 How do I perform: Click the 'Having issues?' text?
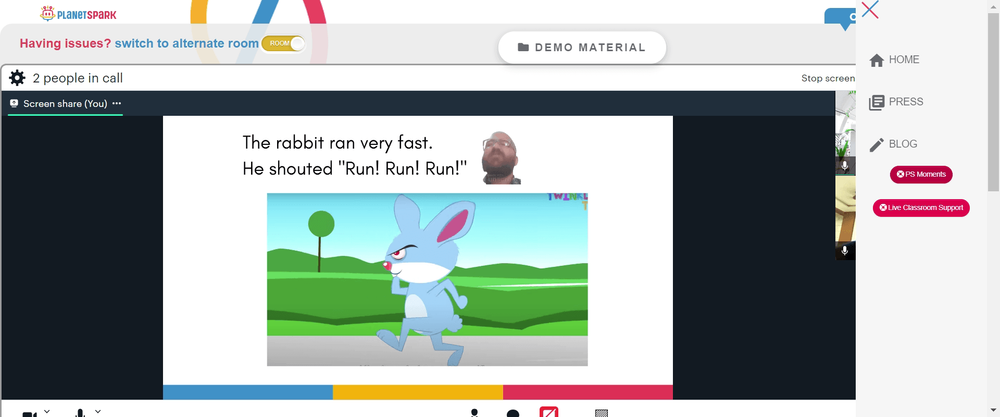65,43
